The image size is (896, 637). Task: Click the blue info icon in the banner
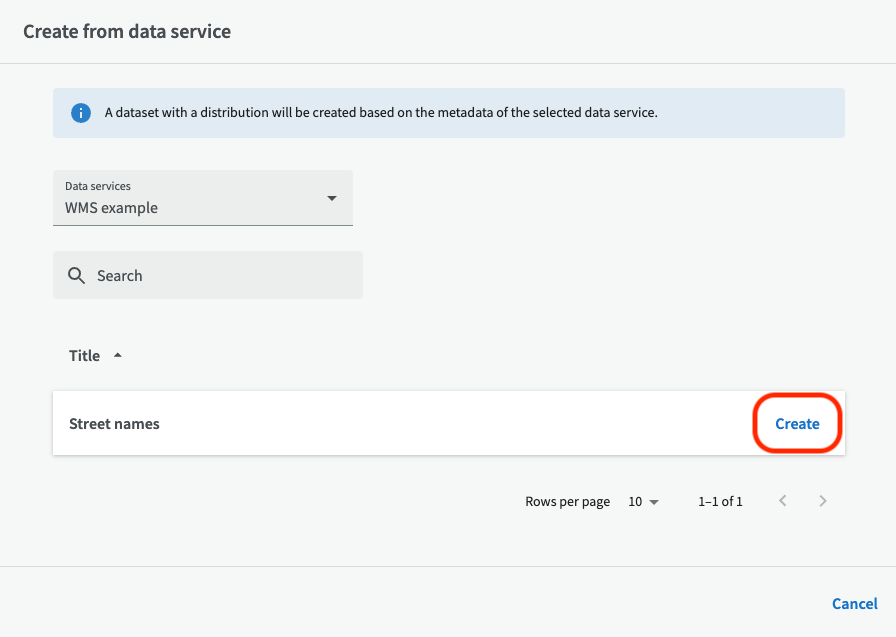coord(81,113)
